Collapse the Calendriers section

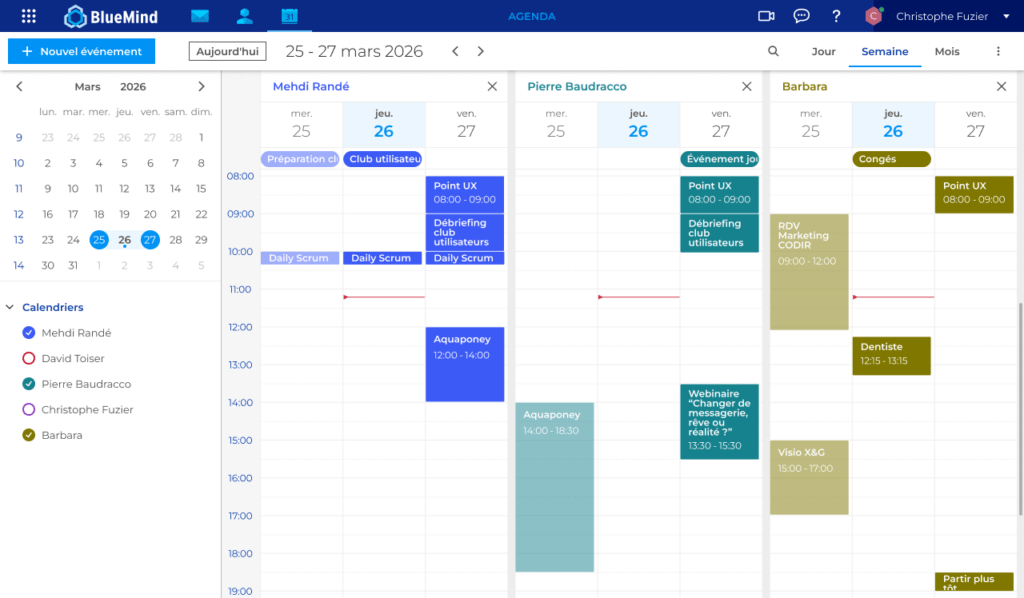point(9,307)
